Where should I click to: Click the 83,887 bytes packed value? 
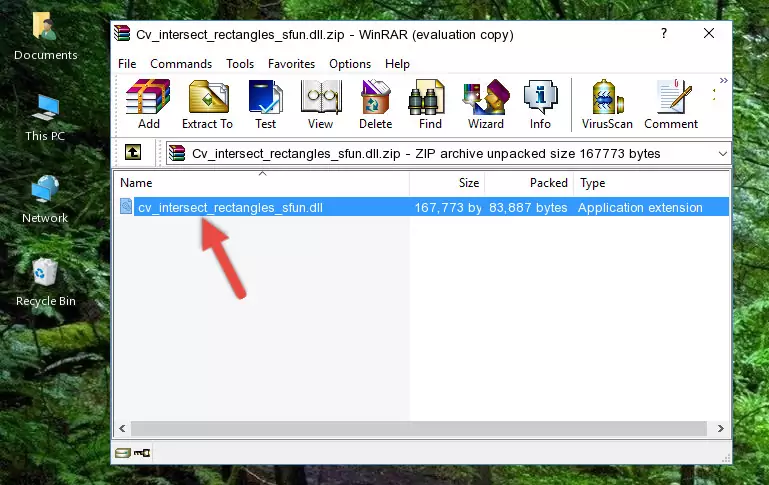(528, 207)
